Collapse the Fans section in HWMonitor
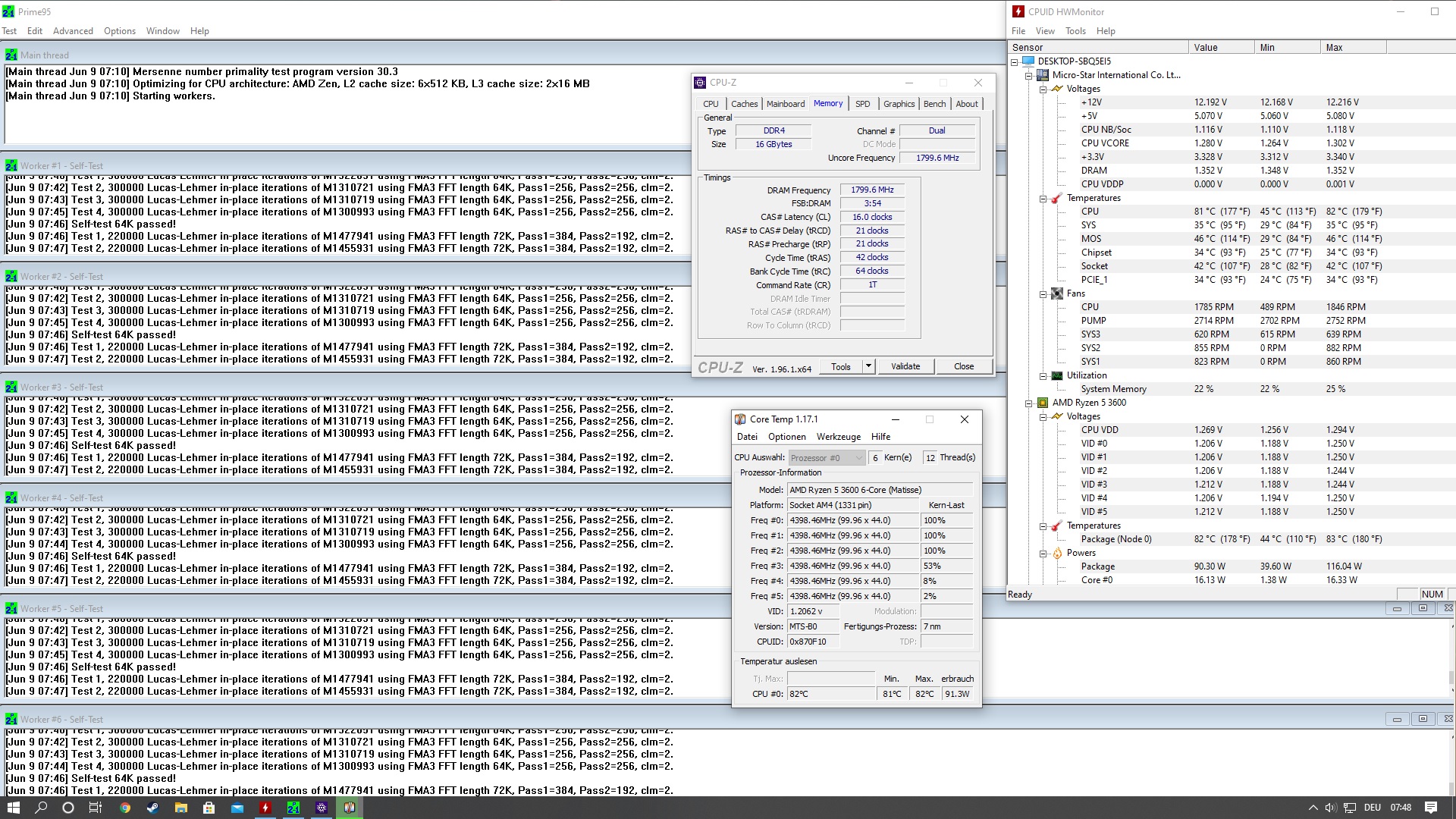The image size is (1456, 819). [x=1043, y=293]
